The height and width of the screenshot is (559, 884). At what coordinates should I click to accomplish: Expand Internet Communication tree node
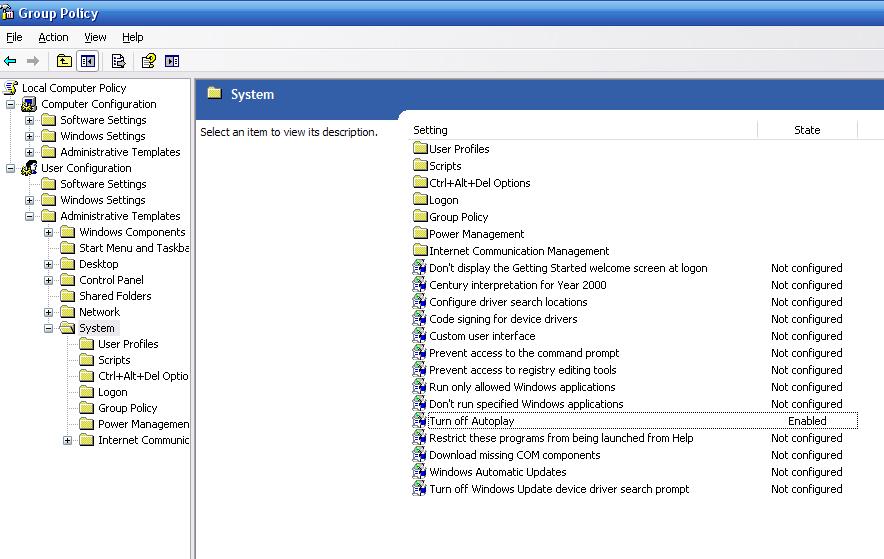tap(68, 440)
